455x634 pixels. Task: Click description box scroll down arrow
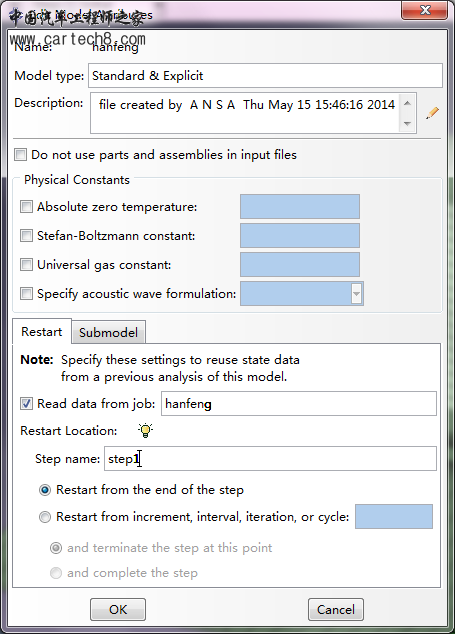(x=407, y=123)
